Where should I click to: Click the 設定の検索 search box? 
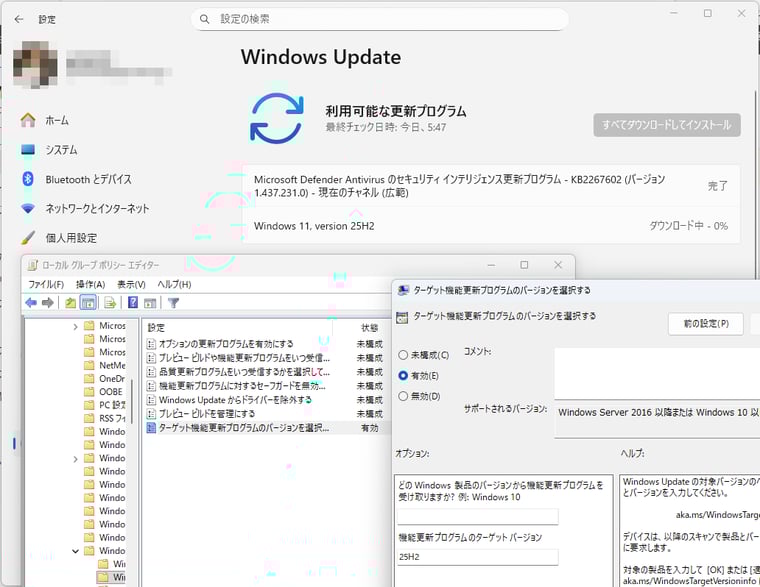point(380,19)
